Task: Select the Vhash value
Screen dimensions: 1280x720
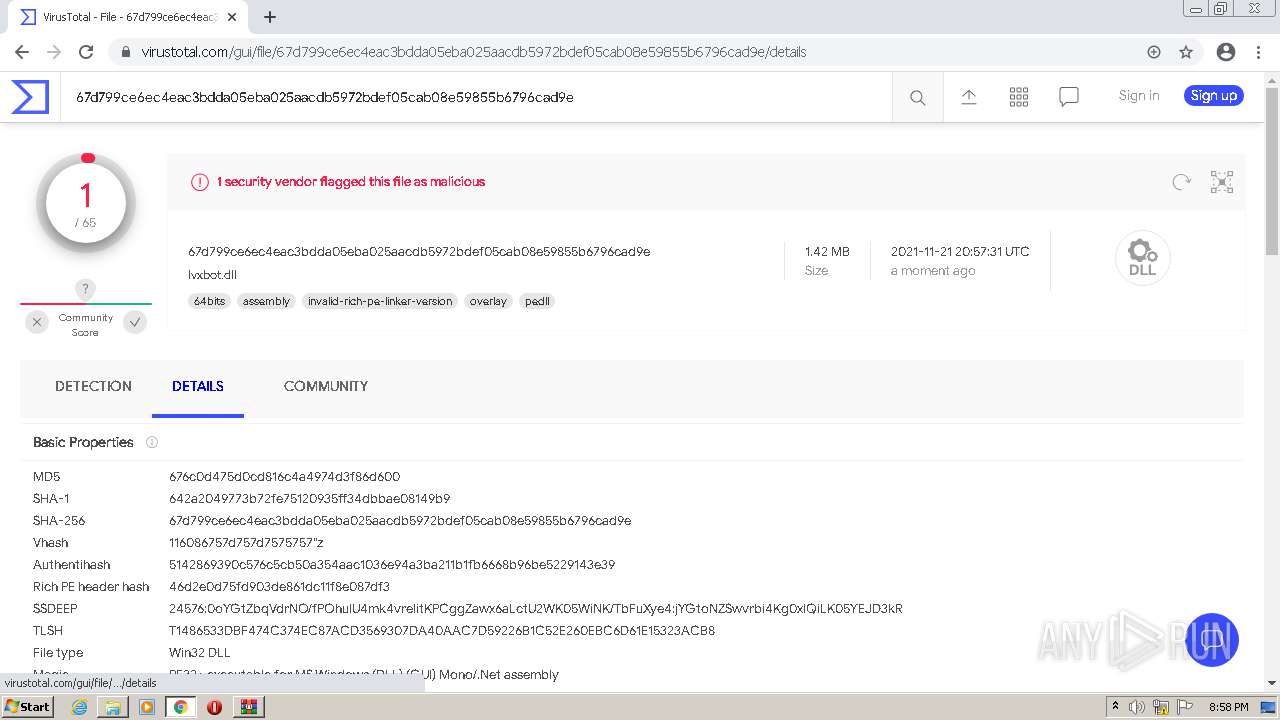Action: point(246,543)
